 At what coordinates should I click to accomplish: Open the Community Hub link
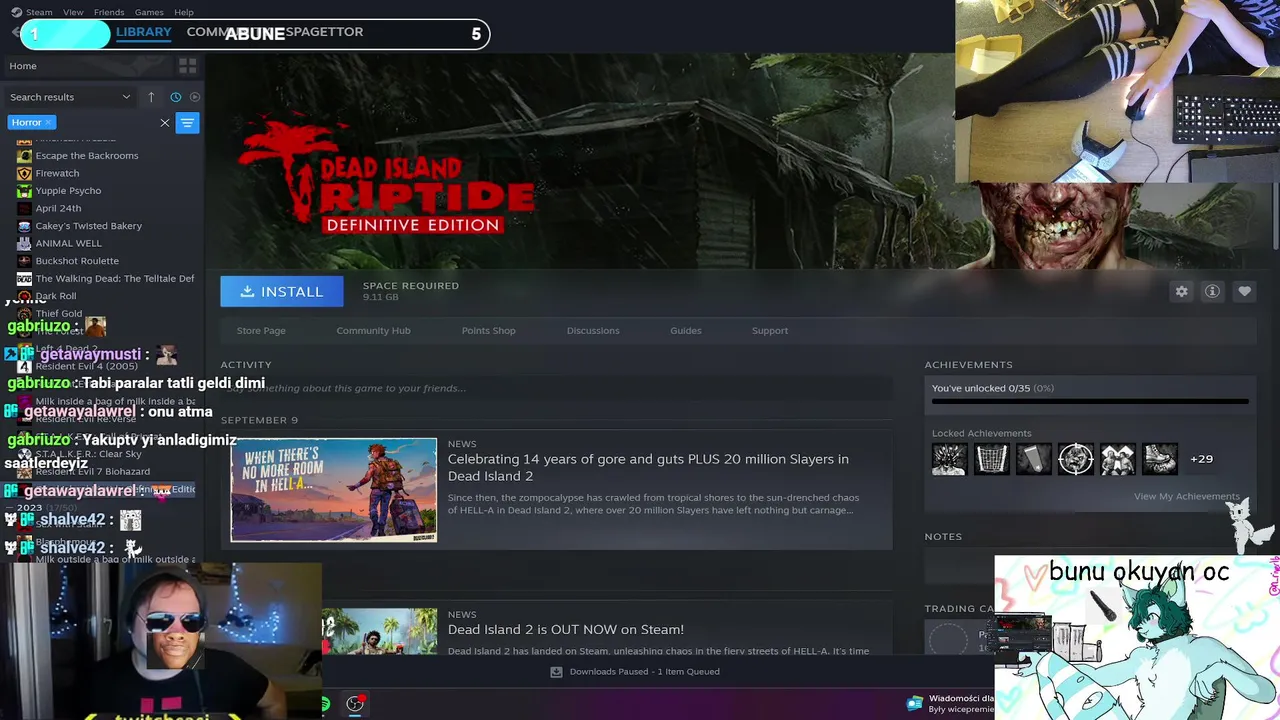coord(373,330)
